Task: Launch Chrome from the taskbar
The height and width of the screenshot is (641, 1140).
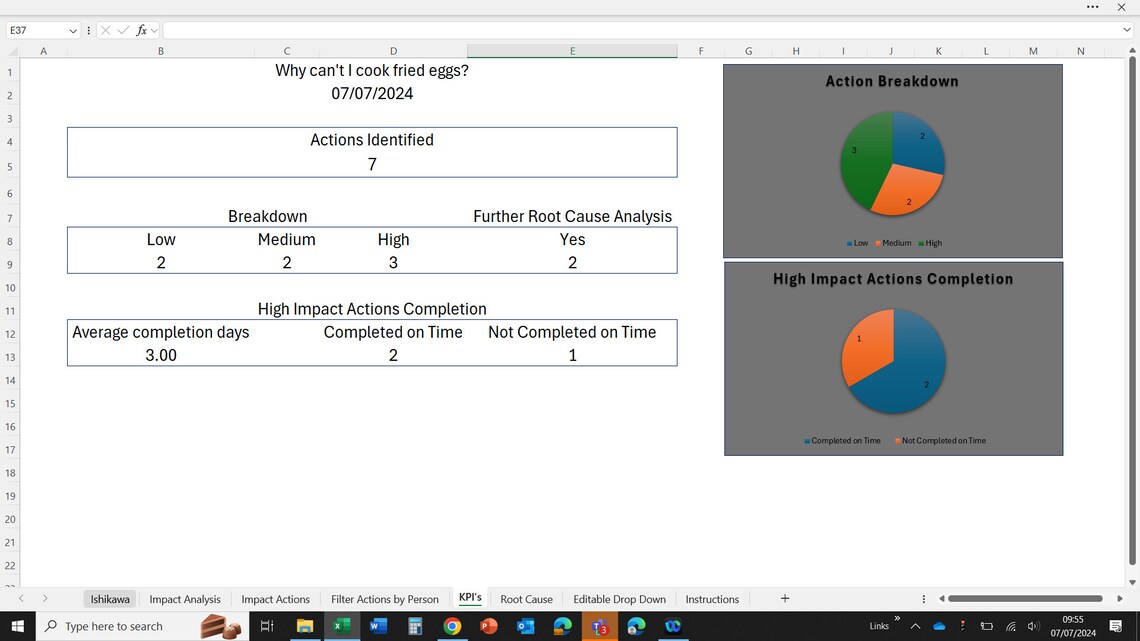Action: point(452,627)
